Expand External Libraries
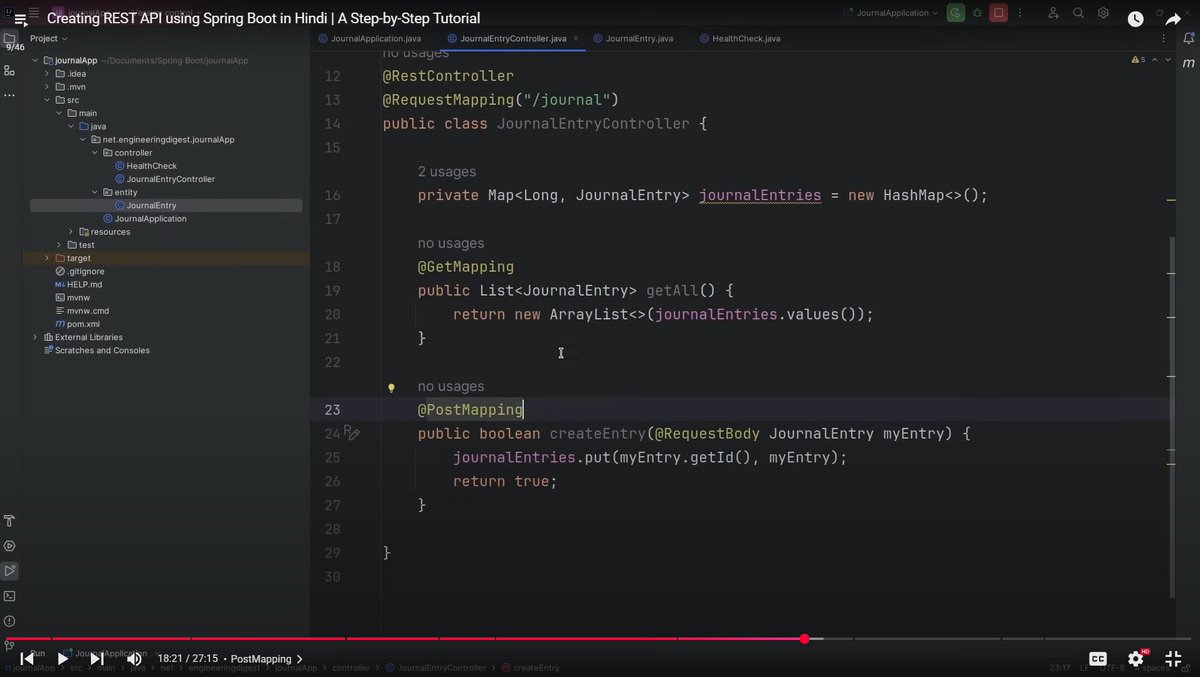Screen dimensions: 1200x677 point(35,337)
